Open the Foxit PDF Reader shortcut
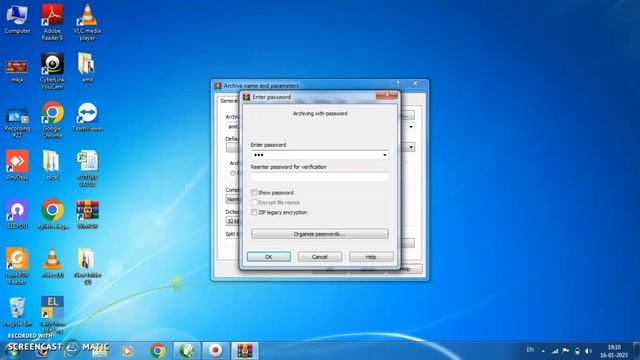The image size is (640, 360). click(x=17, y=266)
